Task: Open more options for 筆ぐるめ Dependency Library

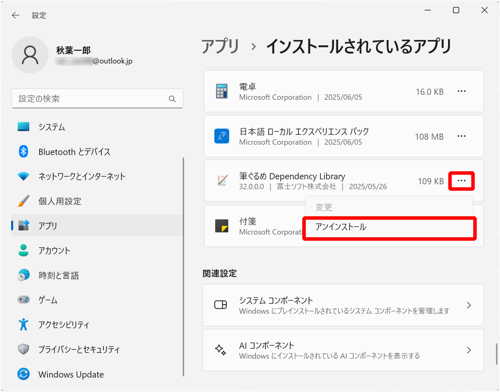Action: (x=462, y=181)
